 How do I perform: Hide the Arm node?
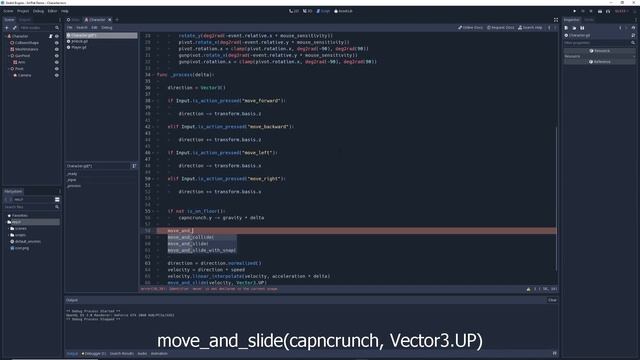[57, 62]
